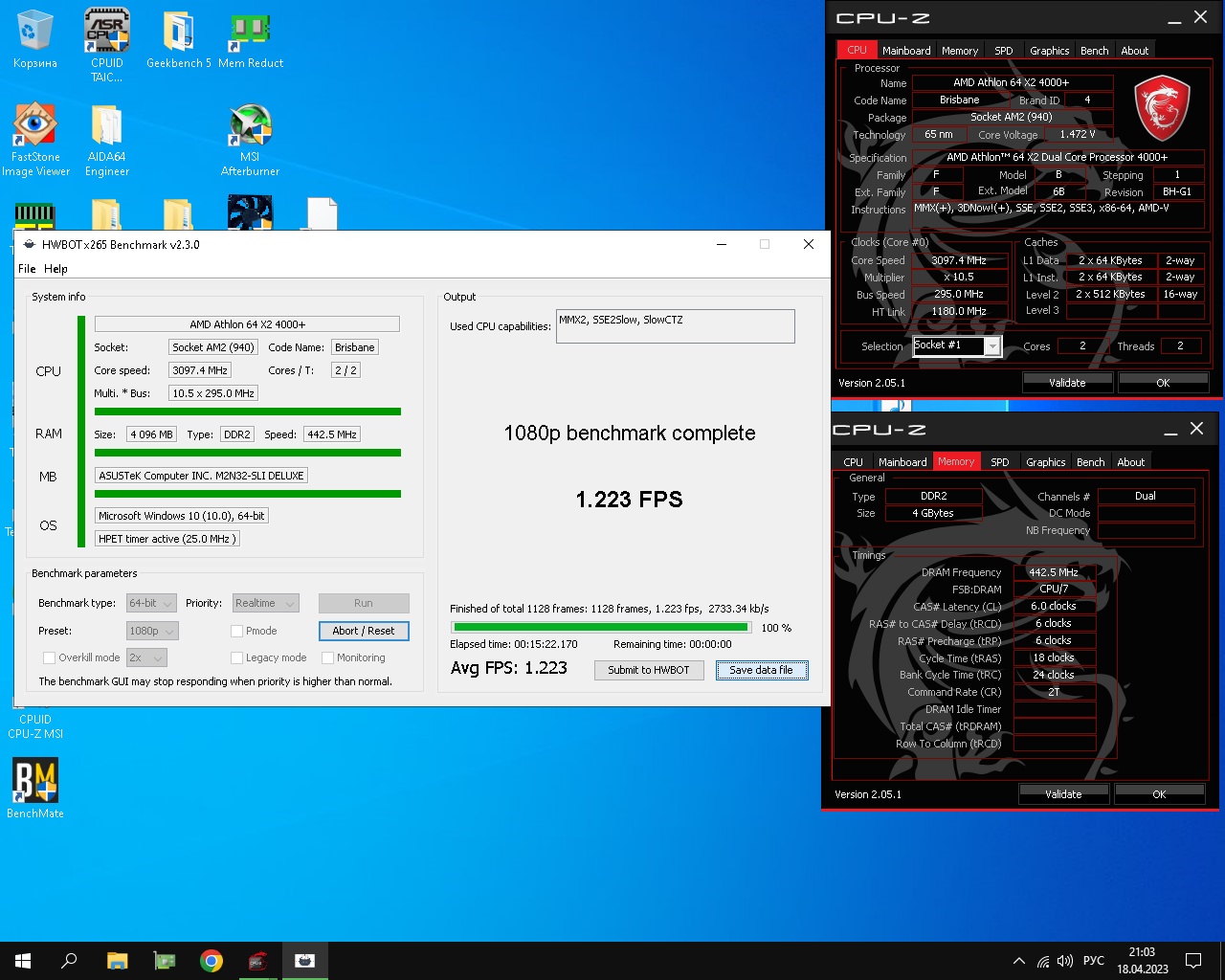Open the RAM chip icon partly behind HWBOT window
The image size is (1225, 980).
click(x=35, y=215)
